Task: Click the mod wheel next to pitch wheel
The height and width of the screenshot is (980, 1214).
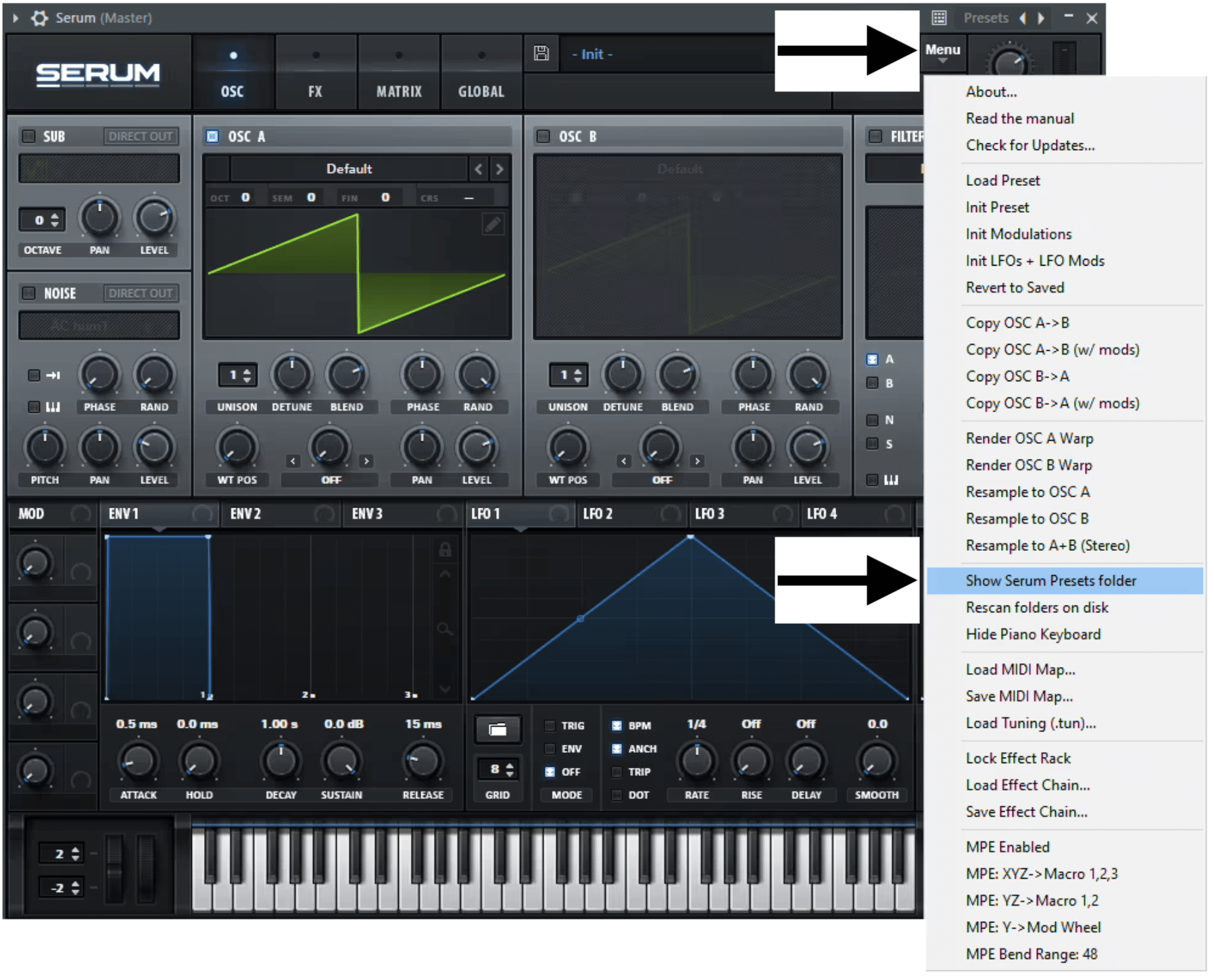Action: pyautogui.click(x=146, y=868)
